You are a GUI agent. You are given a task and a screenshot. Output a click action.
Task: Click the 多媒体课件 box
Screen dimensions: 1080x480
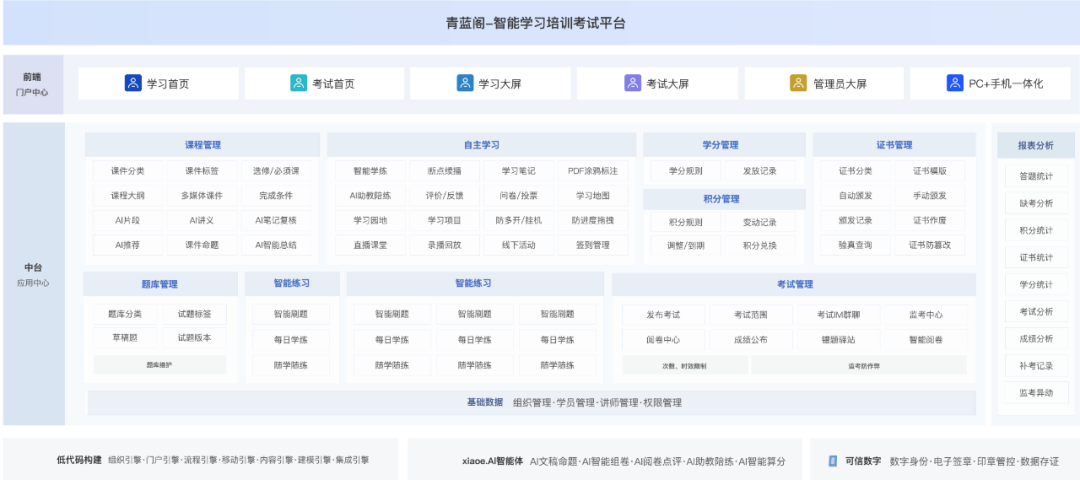coord(202,196)
